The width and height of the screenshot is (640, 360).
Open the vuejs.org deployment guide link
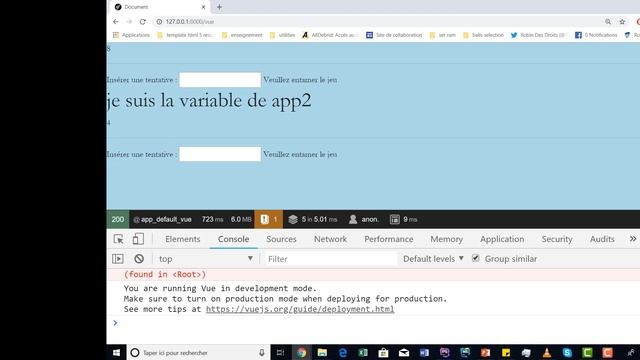[x=300, y=309]
